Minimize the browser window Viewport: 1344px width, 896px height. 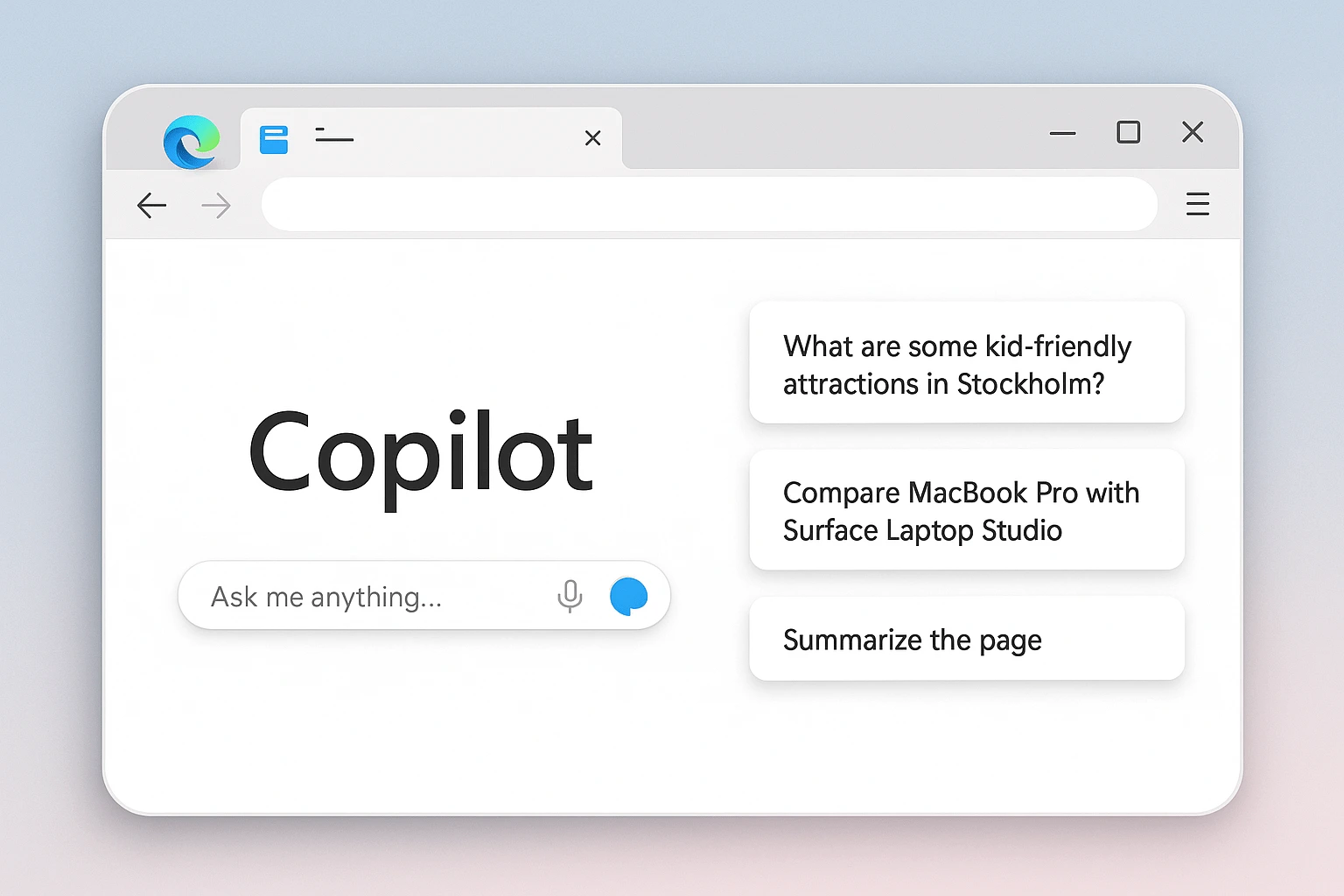pos(1062,133)
